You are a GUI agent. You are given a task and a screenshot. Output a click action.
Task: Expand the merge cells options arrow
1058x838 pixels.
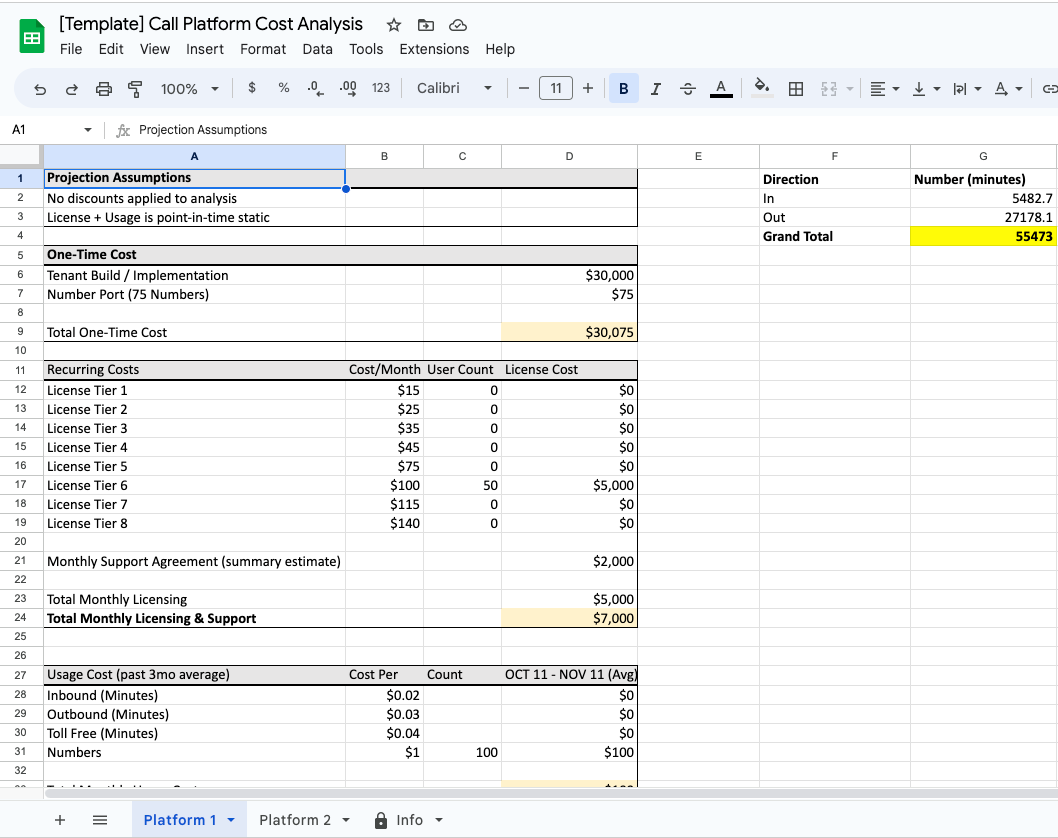click(850, 88)
